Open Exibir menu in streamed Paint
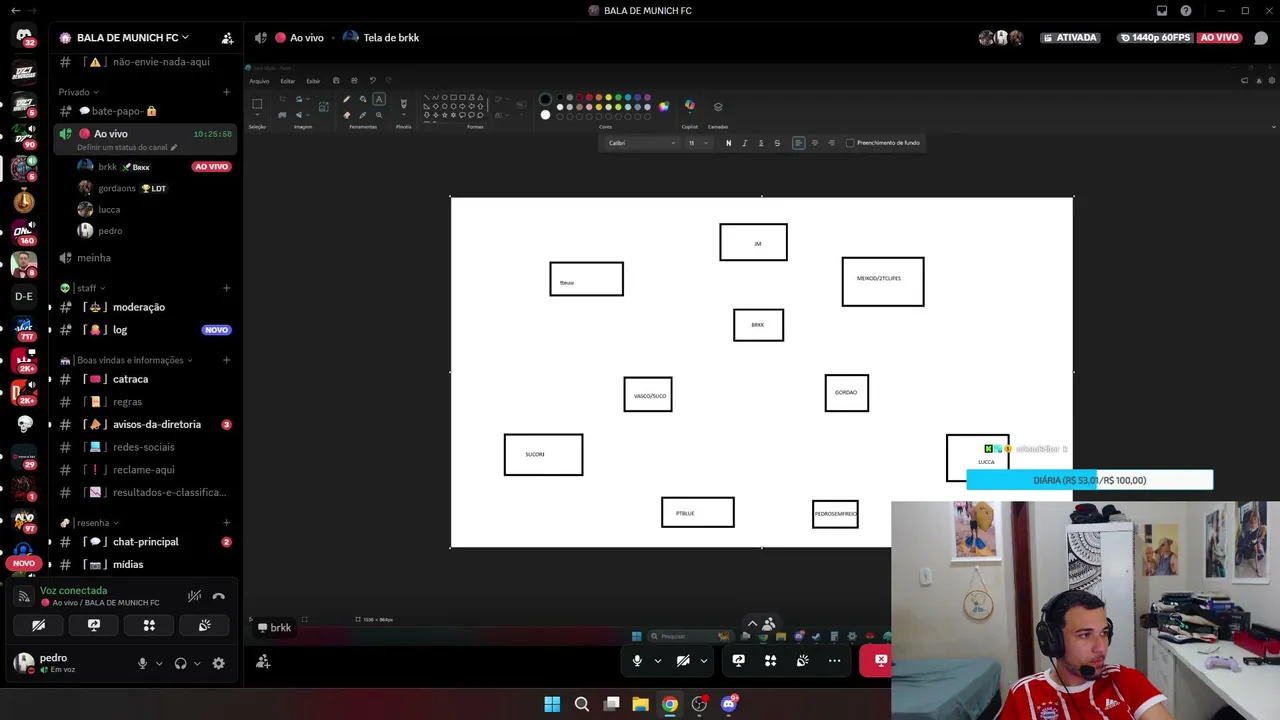Screen dimensions: 1280x720 (313, 81)
